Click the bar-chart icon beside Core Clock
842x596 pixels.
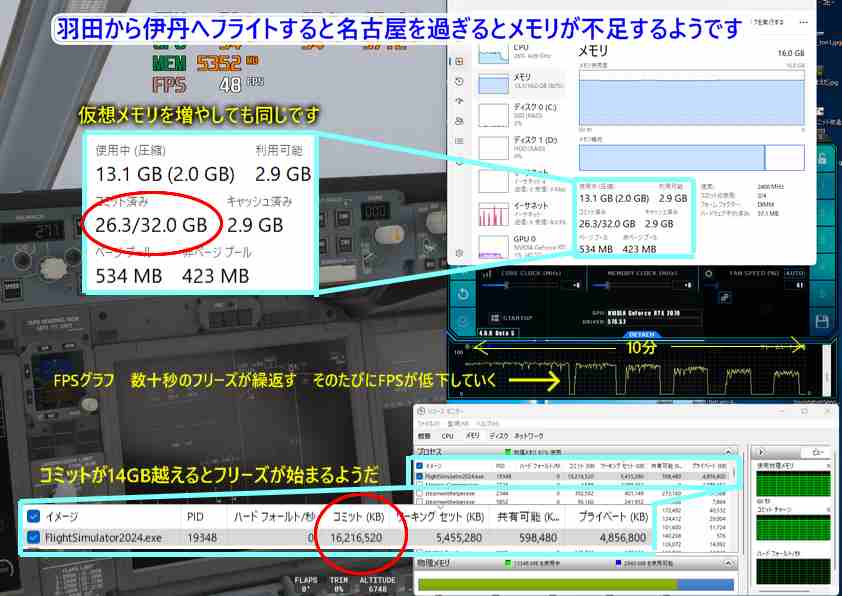tap(487, 274)
